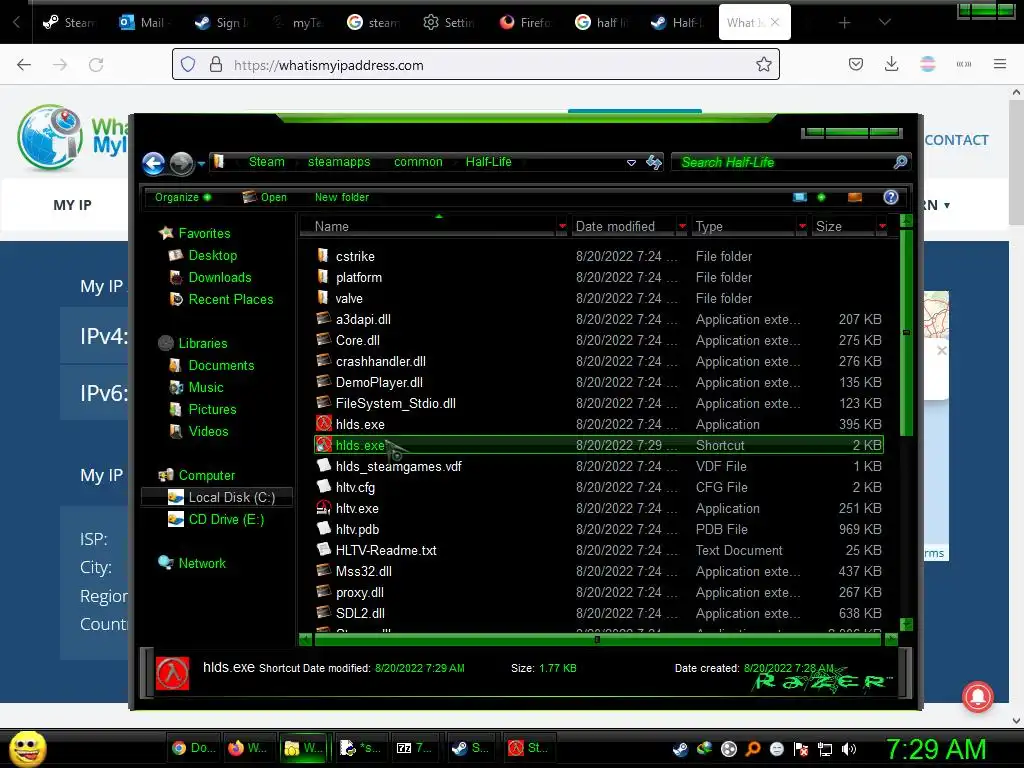The height and width of the screenshot is (768, 1024).
Task: Click red notification bell on webpage
Action: click(978, 697)
